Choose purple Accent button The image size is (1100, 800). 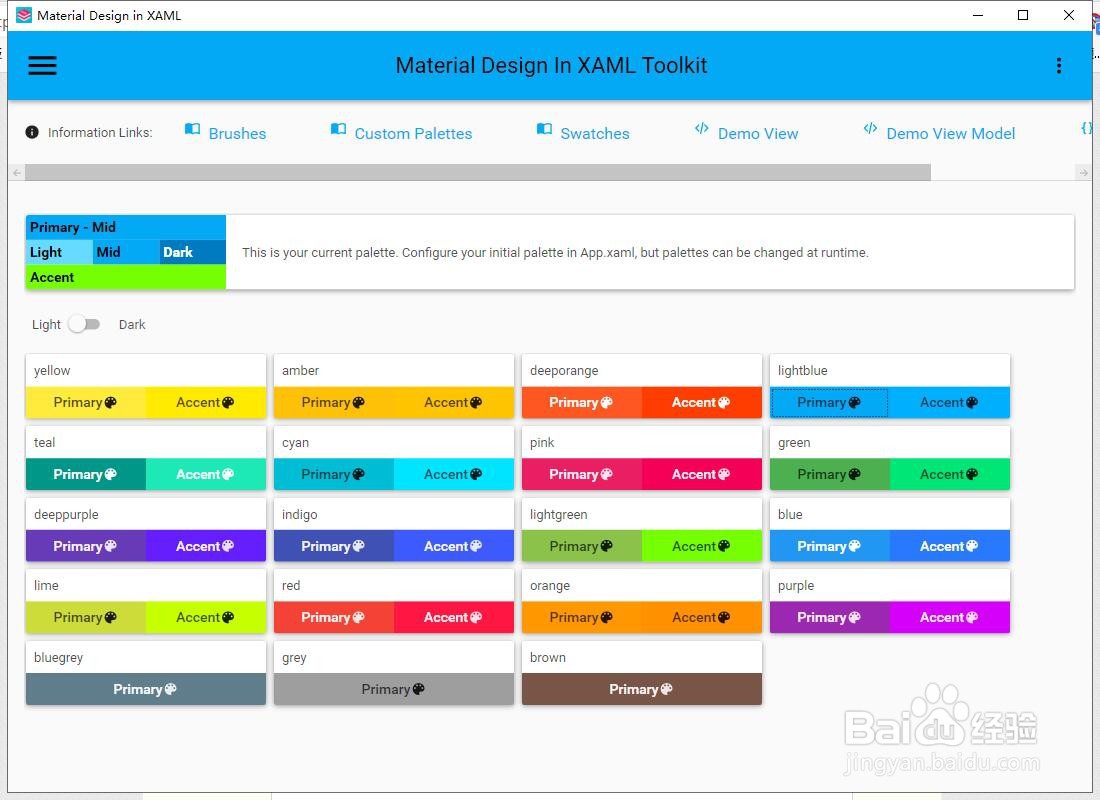point(949,618)
